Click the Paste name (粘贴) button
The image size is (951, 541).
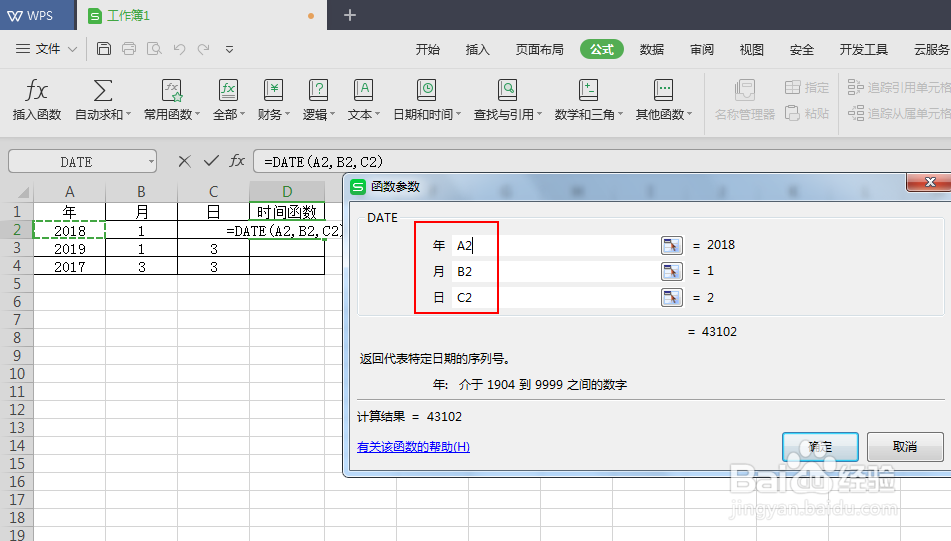pos(807,113)
